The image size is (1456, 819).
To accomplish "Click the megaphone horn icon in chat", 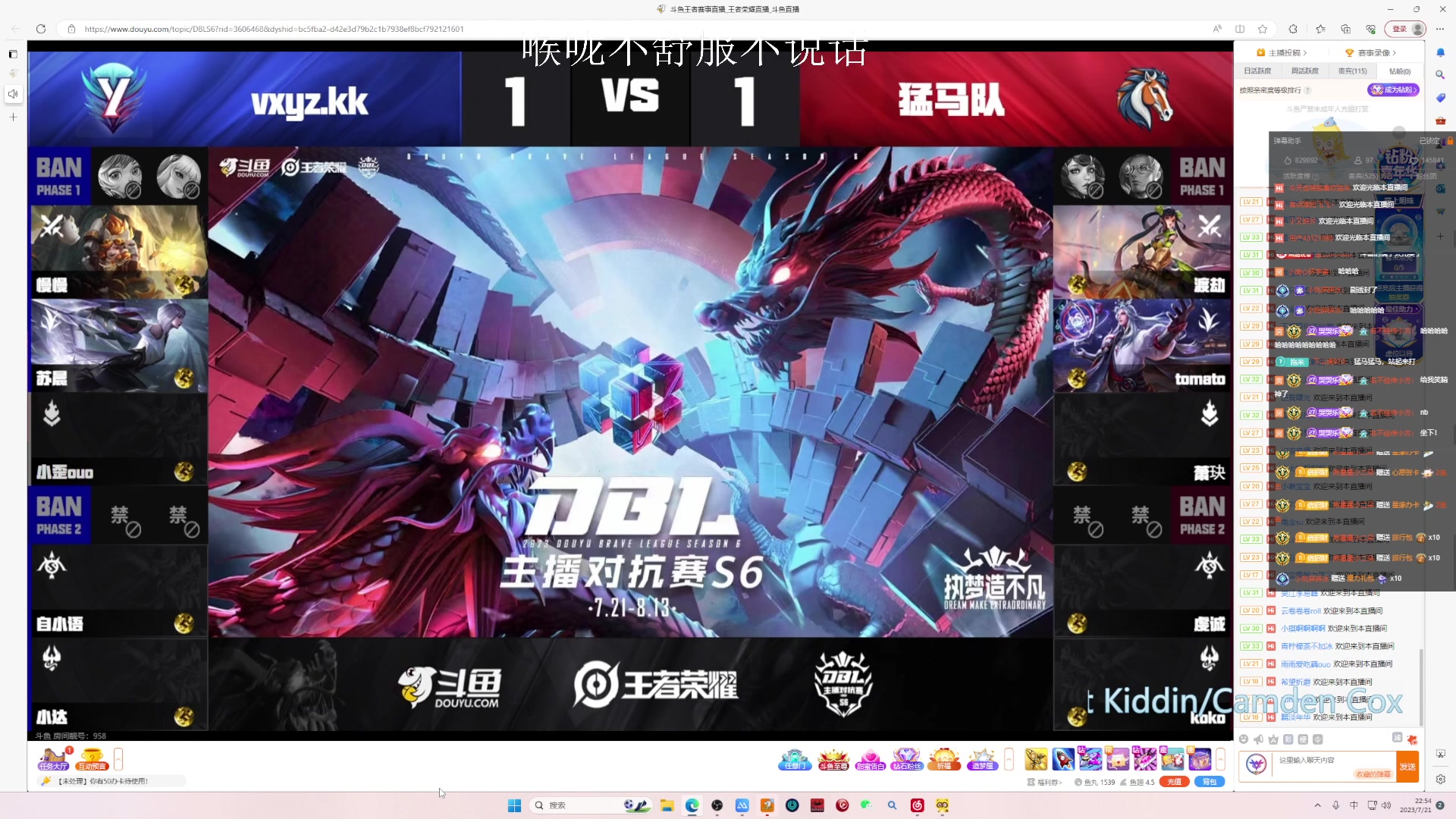I will 1258,739.
